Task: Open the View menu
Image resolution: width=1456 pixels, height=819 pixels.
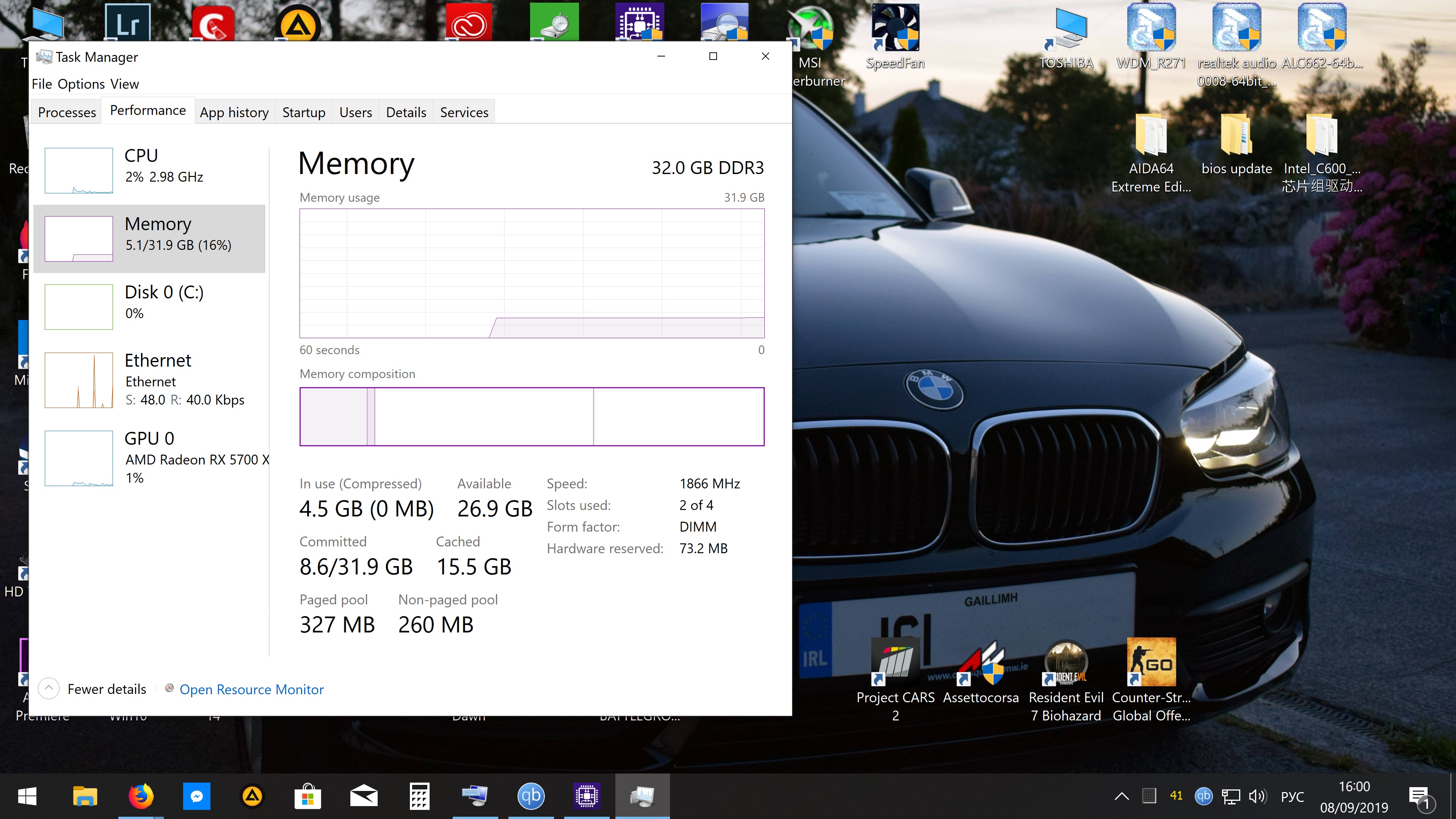Action: pos(124,84)
